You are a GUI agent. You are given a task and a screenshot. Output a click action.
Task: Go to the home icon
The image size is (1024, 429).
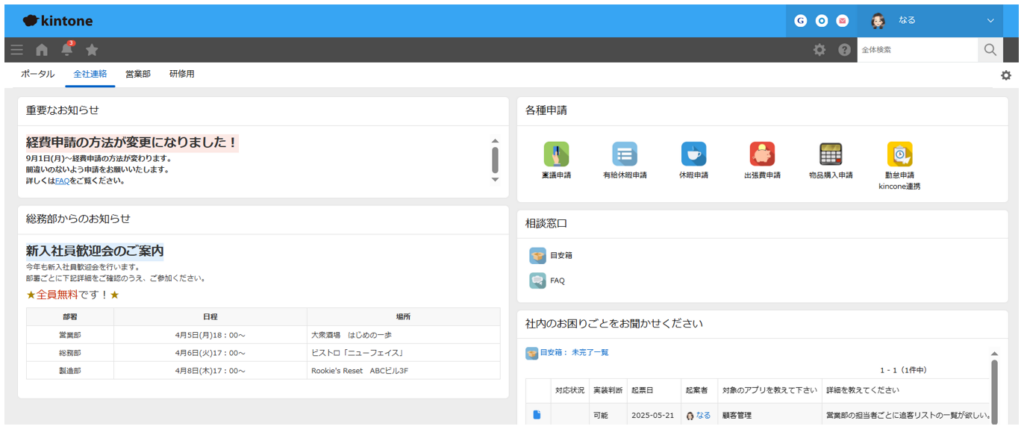(42, 50)
